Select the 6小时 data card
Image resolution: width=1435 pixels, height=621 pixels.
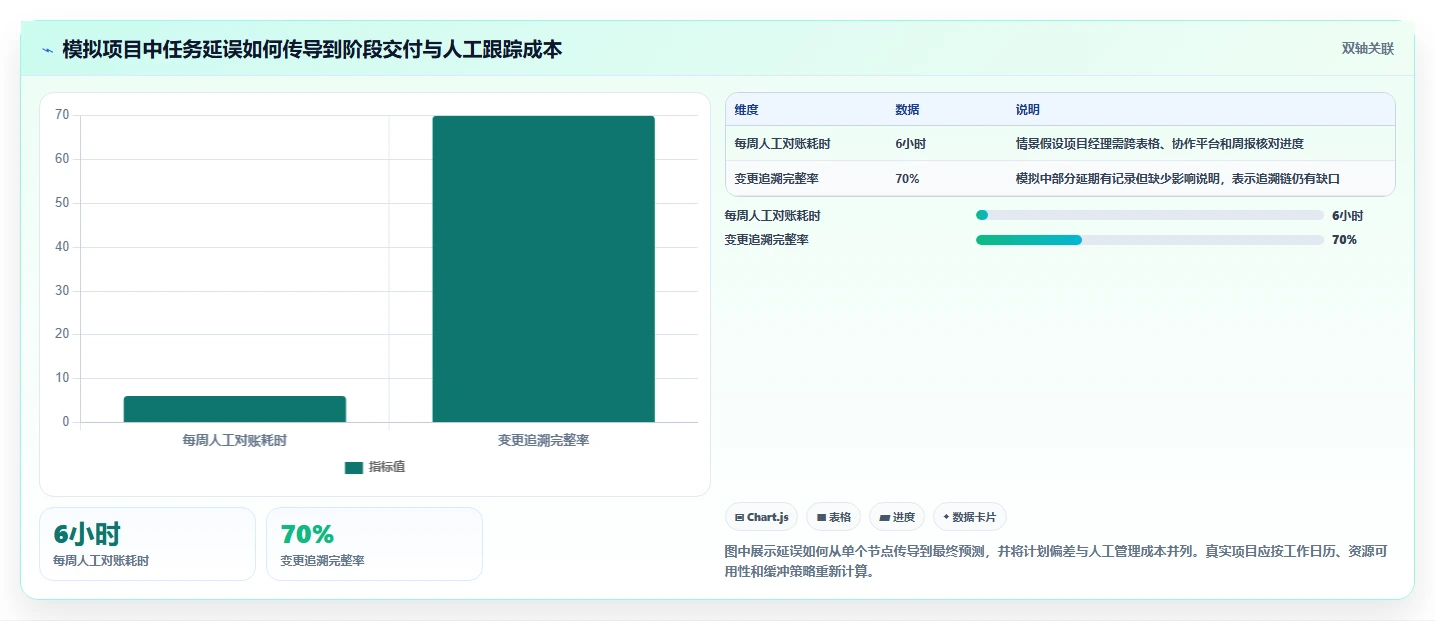point(147,544)
